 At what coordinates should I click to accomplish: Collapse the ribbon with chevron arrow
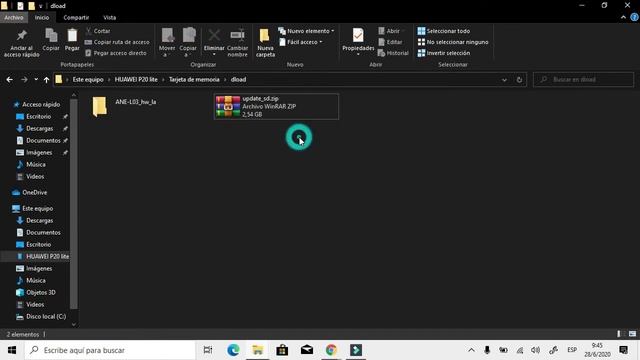(623, 18)
